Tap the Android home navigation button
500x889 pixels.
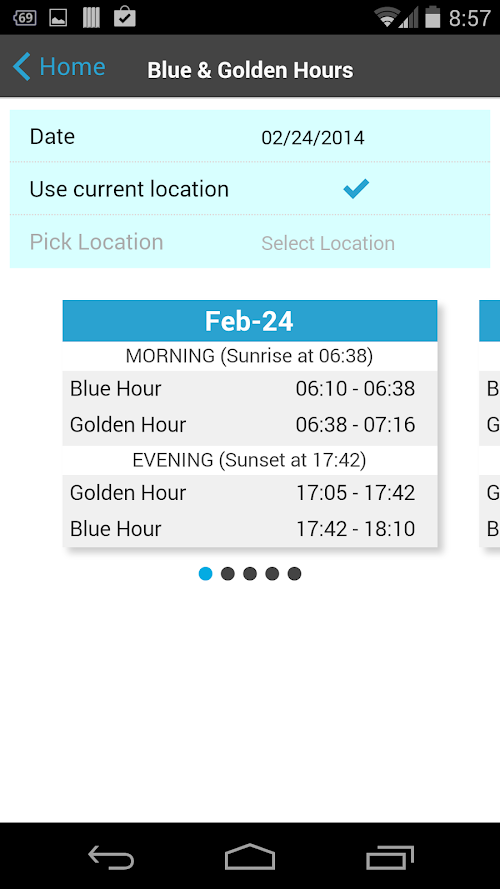[250, 857]
